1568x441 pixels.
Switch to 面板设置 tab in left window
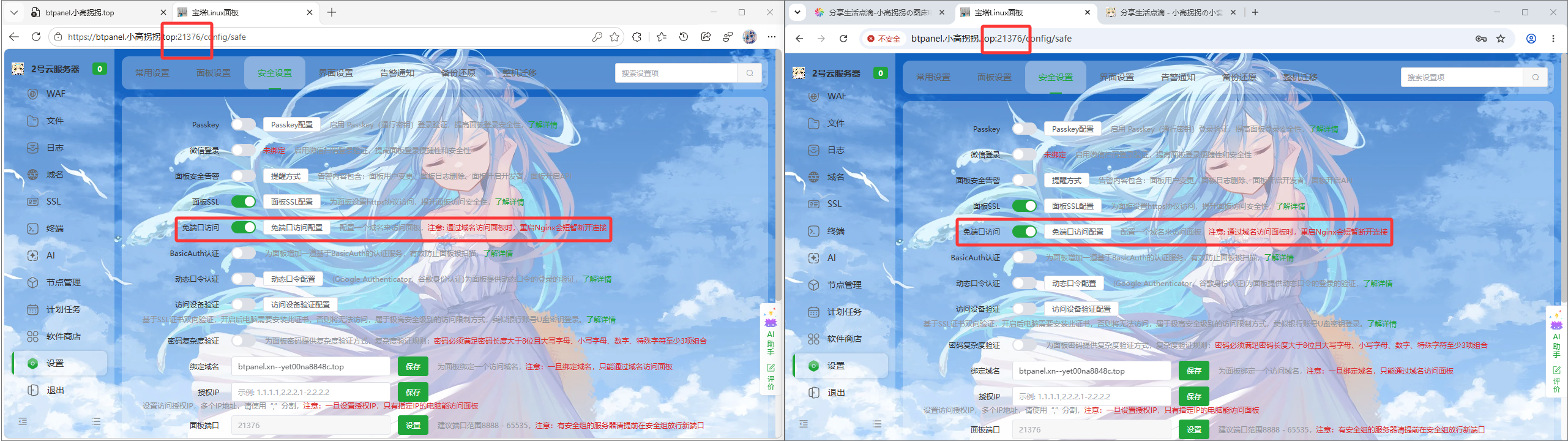[214, 73]
